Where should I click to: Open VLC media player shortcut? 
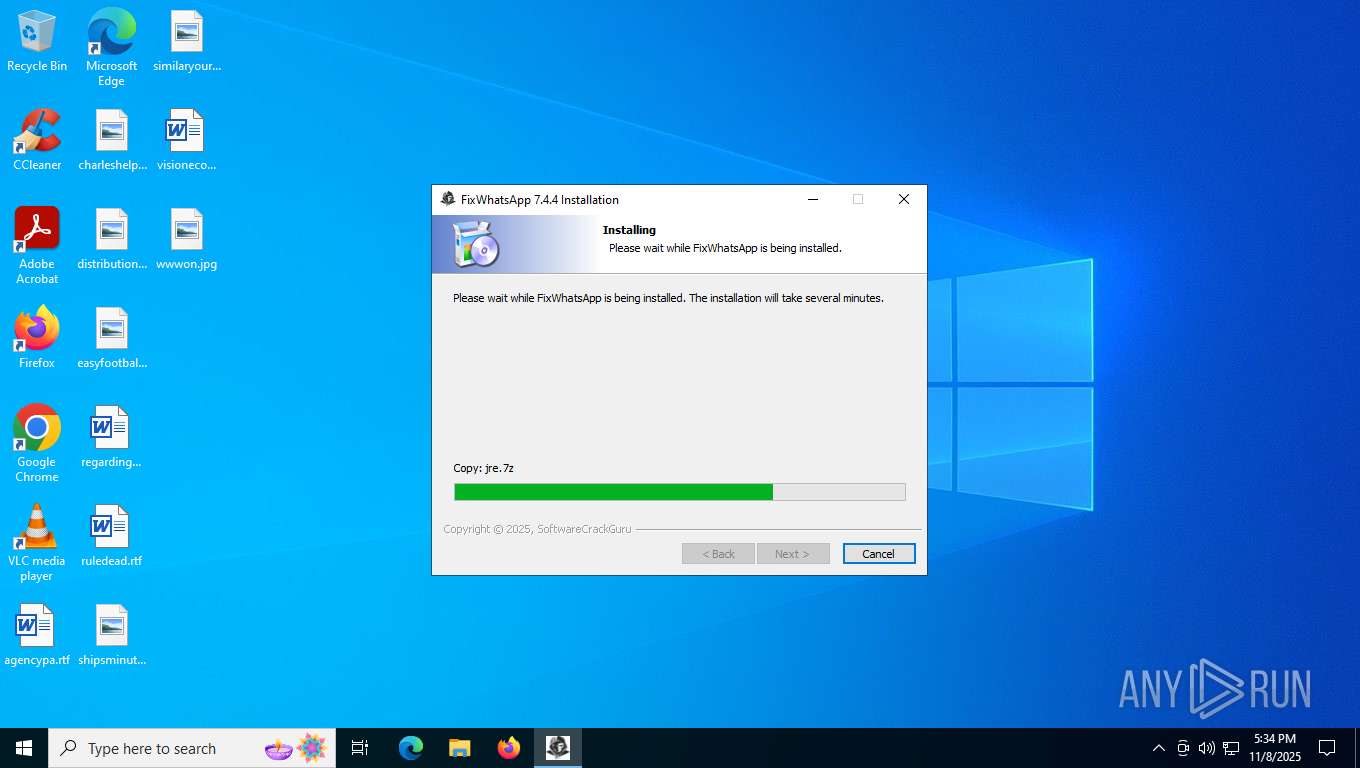tap(37, 543)
